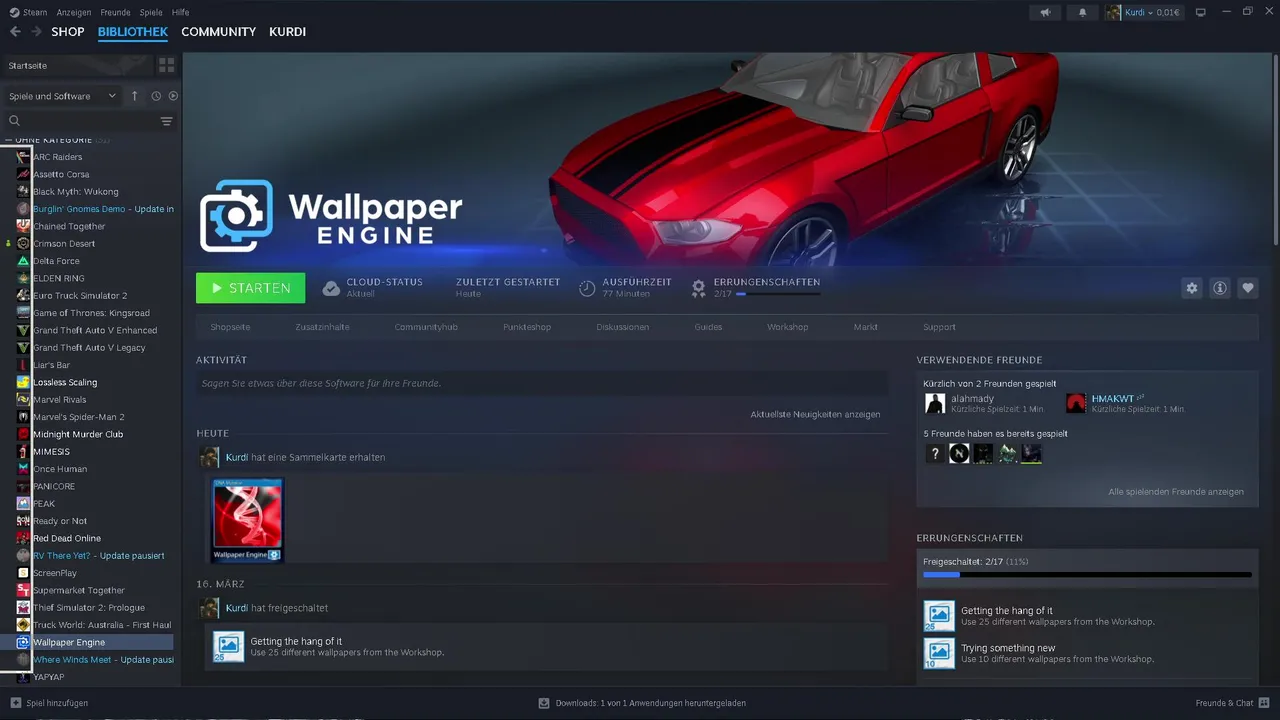Open Friends & Chat panel

(1232, 703)
